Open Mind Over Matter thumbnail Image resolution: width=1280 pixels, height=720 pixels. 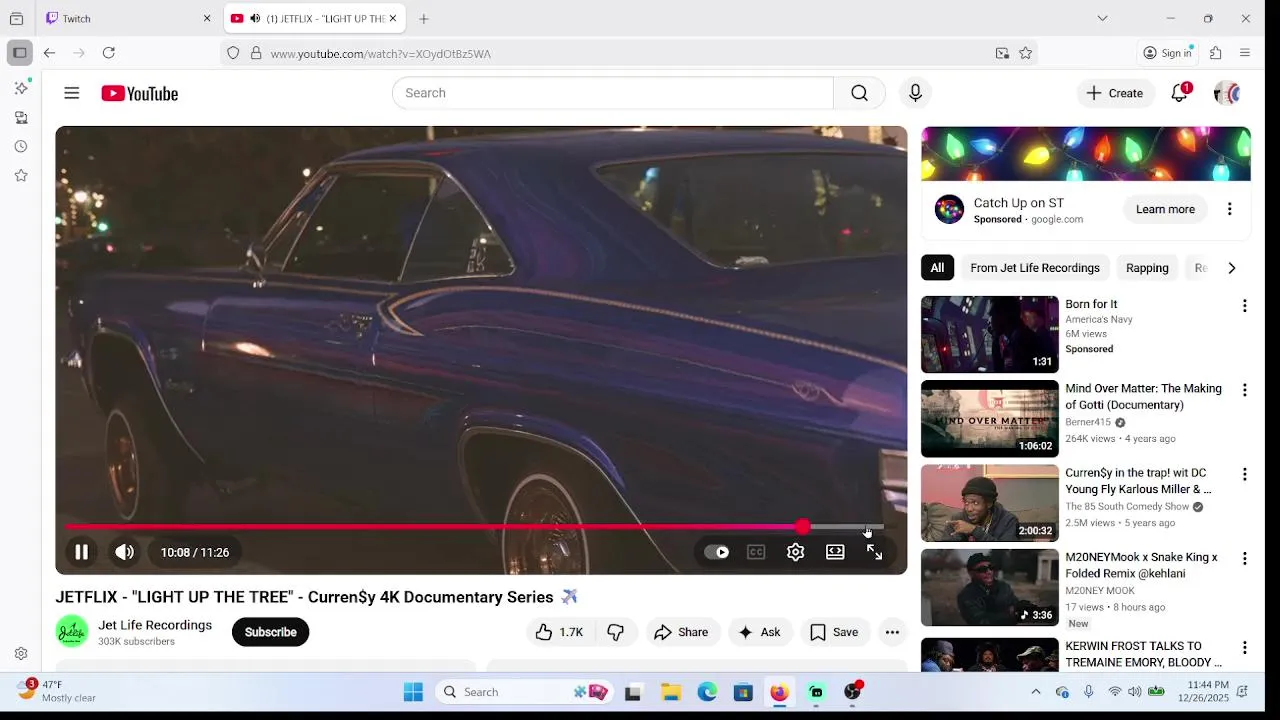tap(989, 418)
